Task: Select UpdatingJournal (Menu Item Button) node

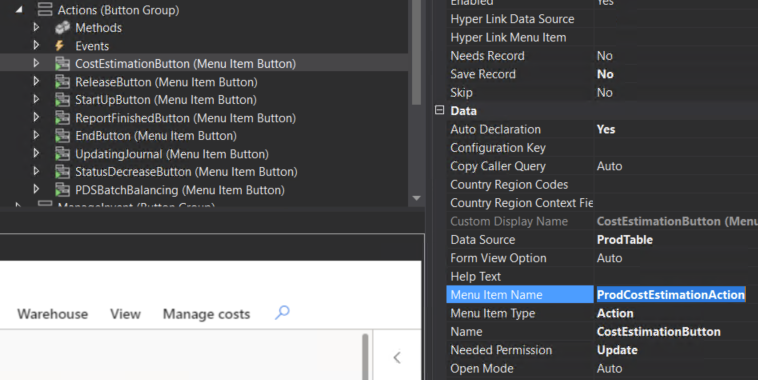Action: pos(172,154)
